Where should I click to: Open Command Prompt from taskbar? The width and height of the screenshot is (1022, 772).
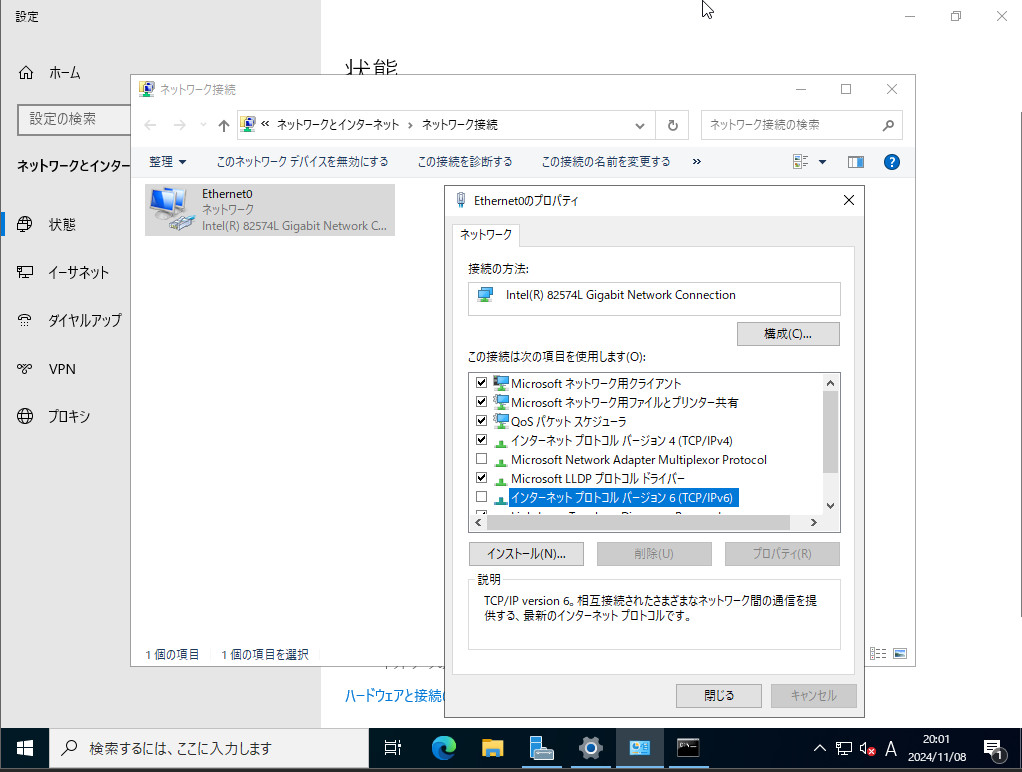pyautogui.click(x=688, y=748)
